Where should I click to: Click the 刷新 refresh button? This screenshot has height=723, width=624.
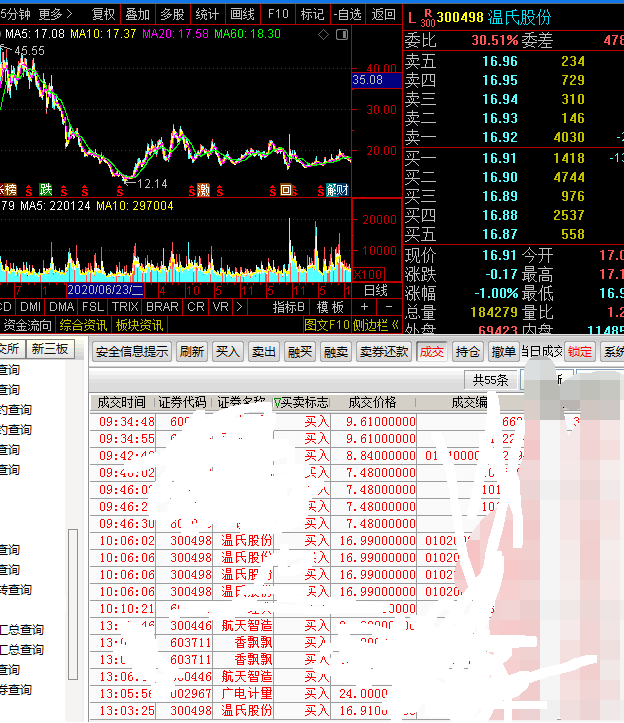(x=192, y=352)
